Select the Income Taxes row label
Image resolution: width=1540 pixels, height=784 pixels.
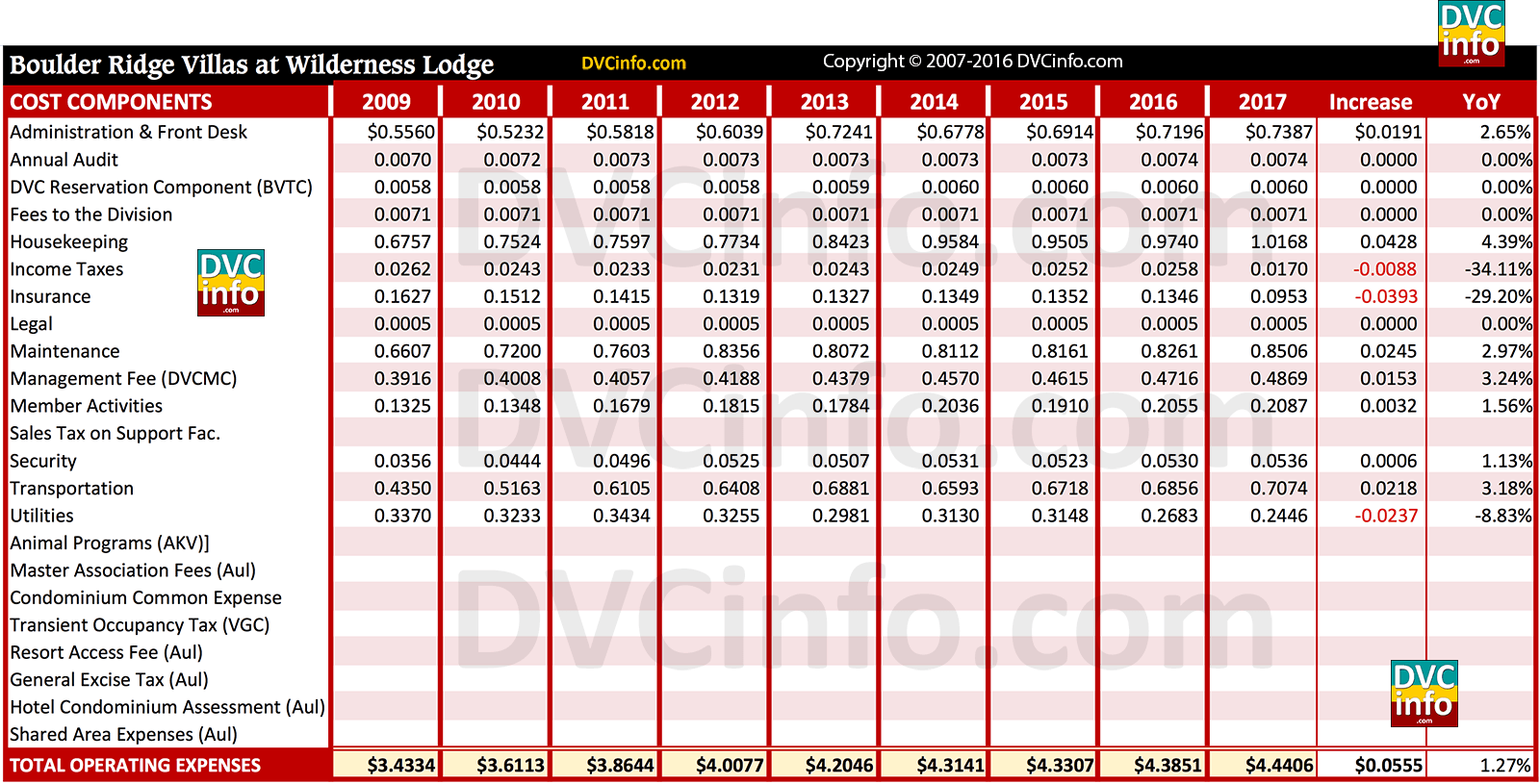tap(66, 269)
